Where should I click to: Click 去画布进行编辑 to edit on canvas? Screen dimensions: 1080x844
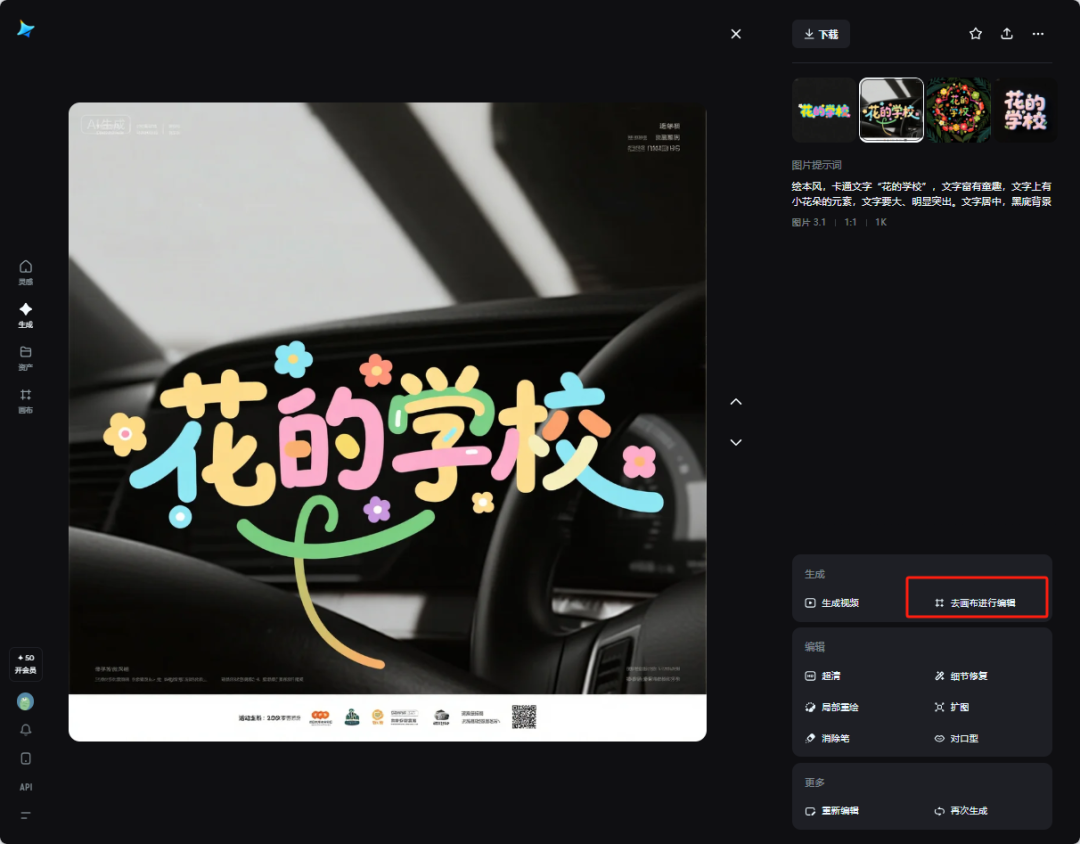975,603
